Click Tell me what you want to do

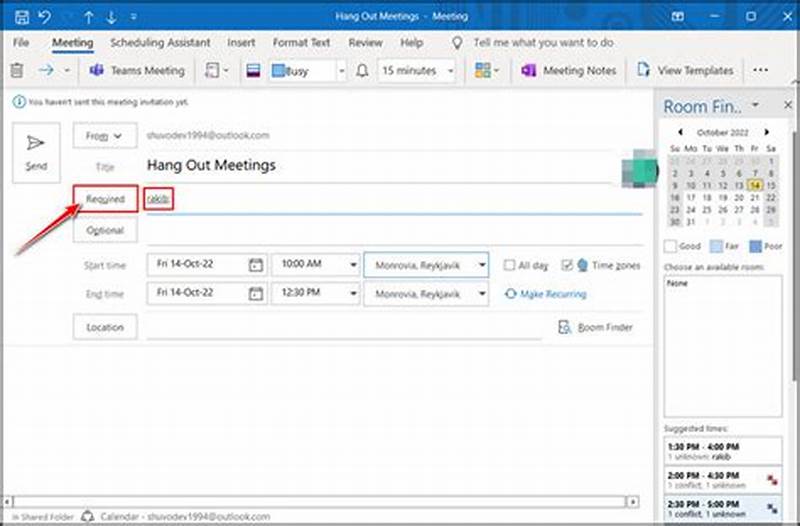click(x=543, y=42)
